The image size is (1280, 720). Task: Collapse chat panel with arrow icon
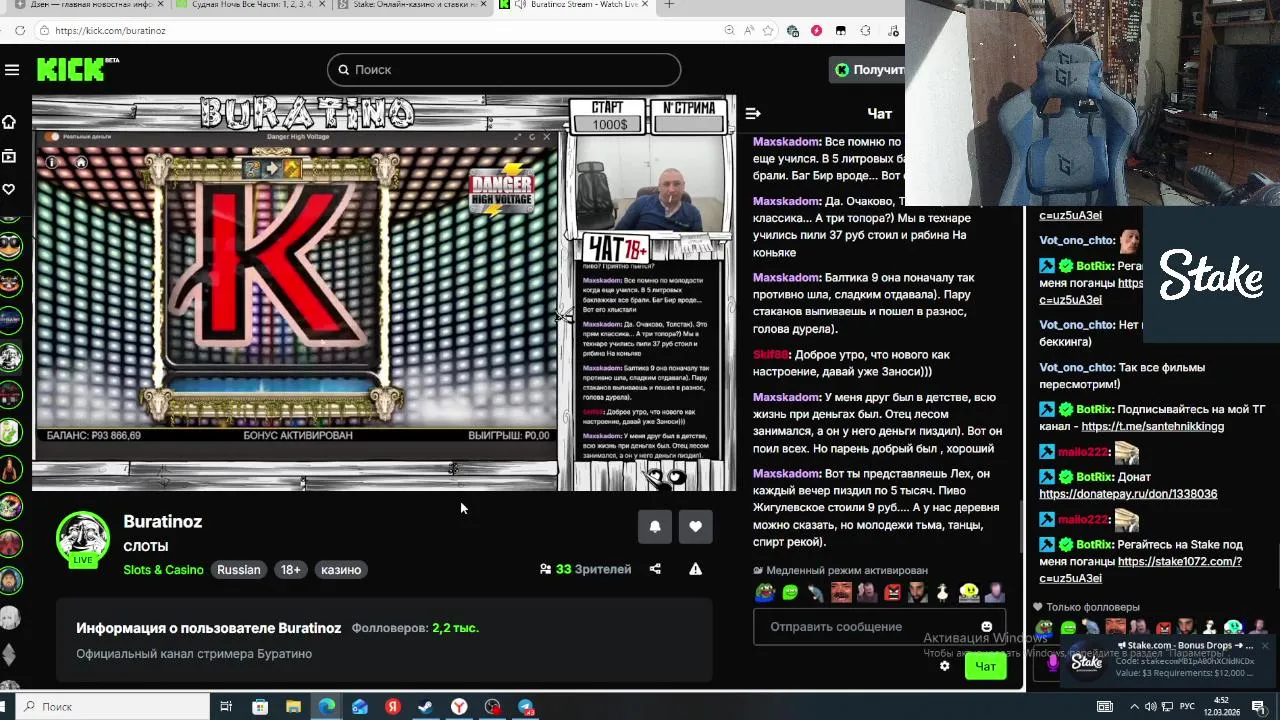[753, 114]
